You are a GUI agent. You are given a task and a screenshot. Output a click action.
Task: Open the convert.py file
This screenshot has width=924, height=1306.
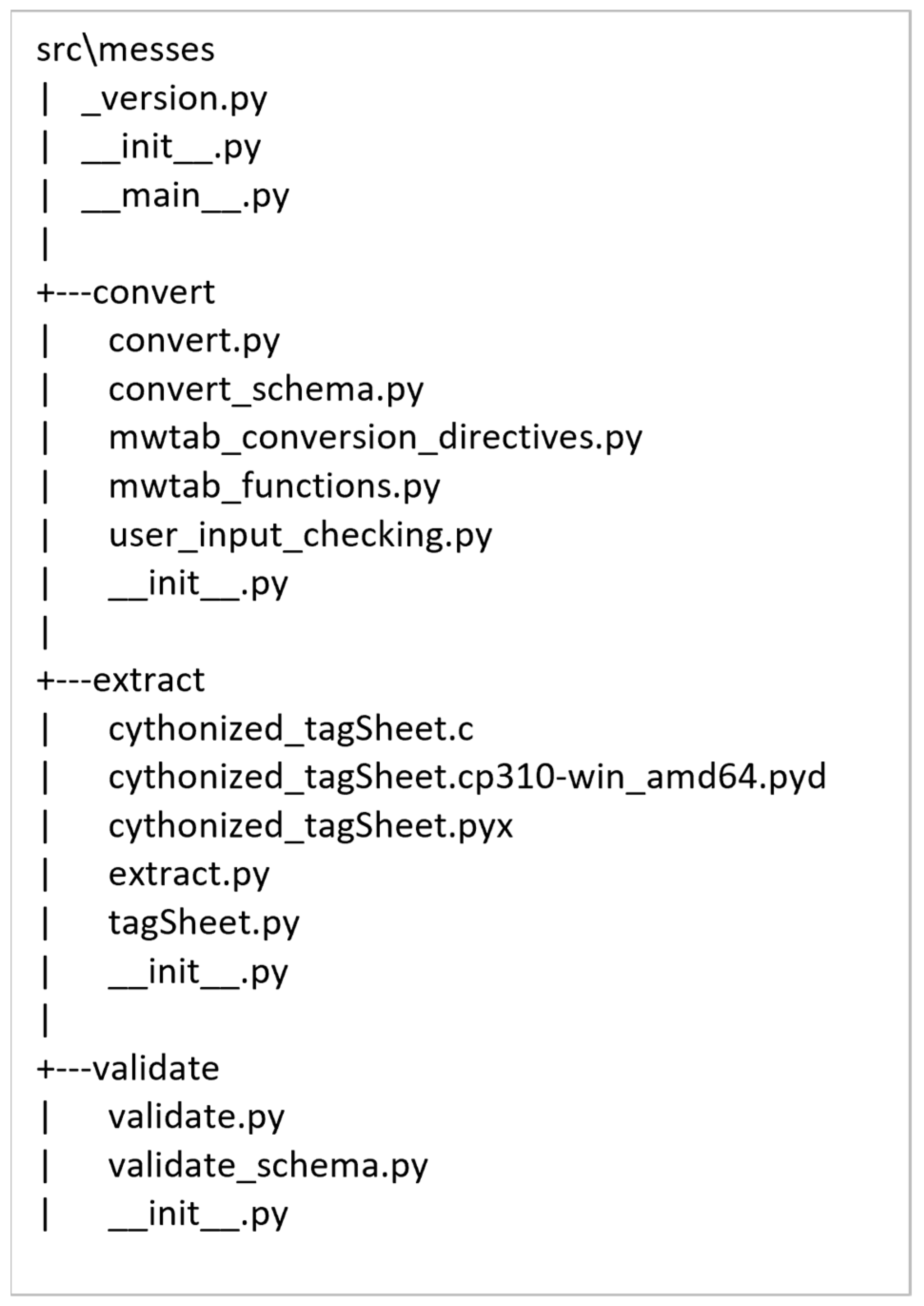pyautogui.click(x=194, y=341)
